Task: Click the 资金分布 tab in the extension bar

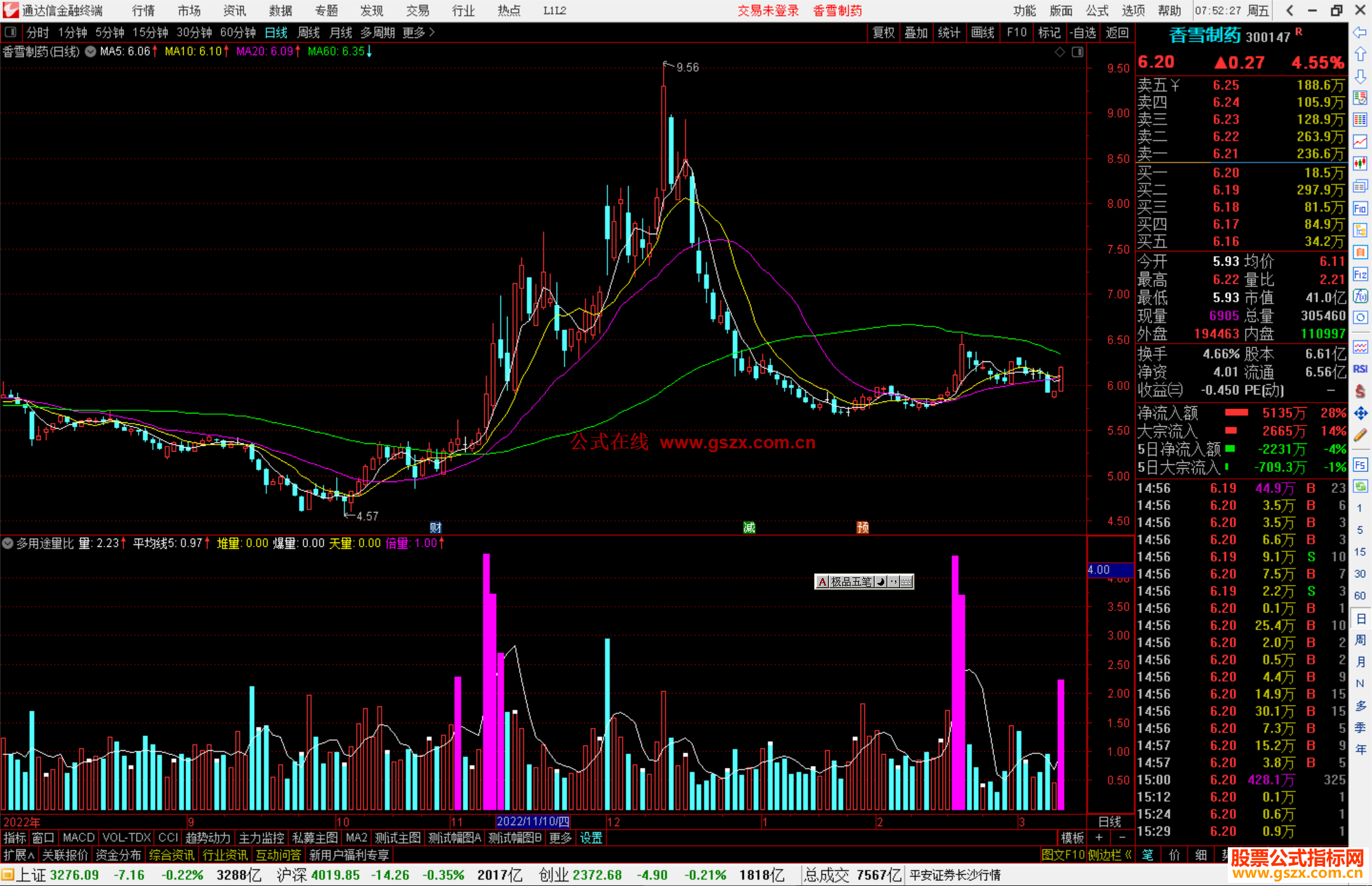Action: tap(118, 855)
